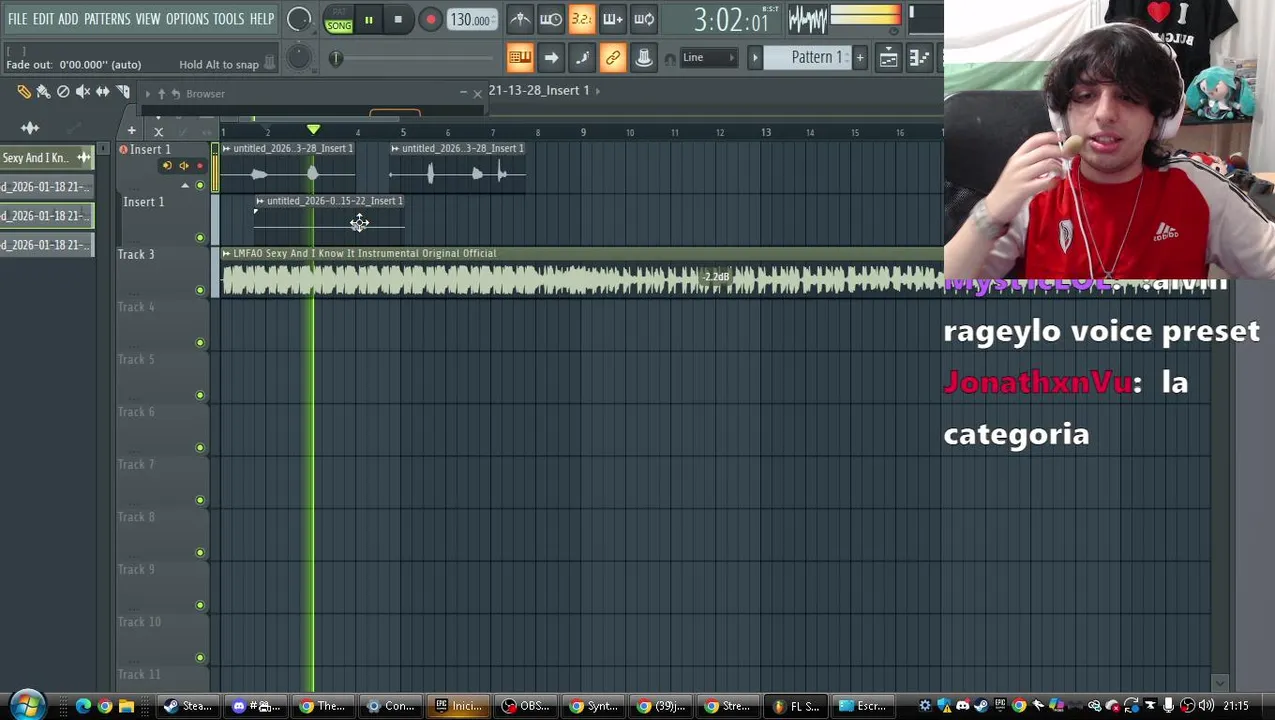Open the piano roll view icon
This screenshot has height=720, width=1275.
[x=919, y=58]
